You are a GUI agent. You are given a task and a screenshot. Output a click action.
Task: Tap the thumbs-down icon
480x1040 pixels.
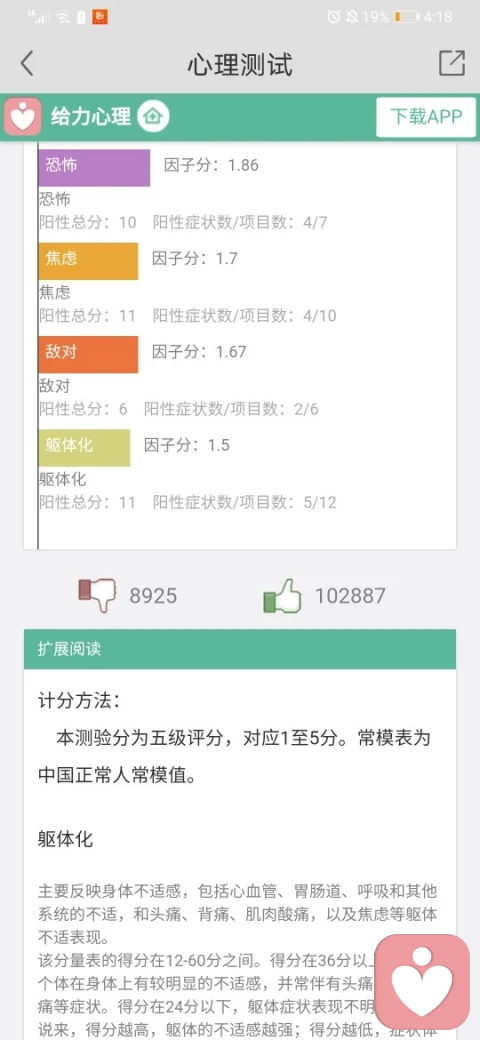click(x=97, y=595)
